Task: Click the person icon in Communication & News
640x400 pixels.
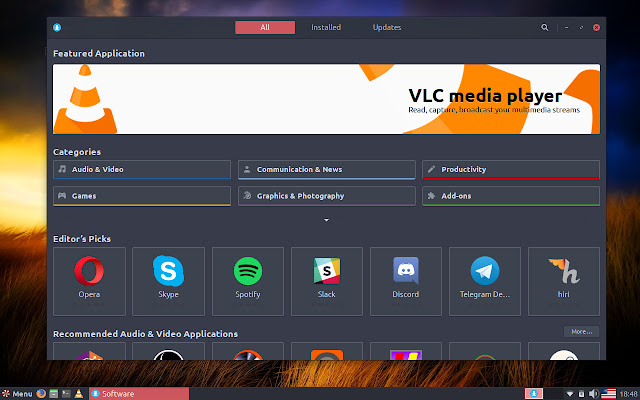Action: click(247, 169)
